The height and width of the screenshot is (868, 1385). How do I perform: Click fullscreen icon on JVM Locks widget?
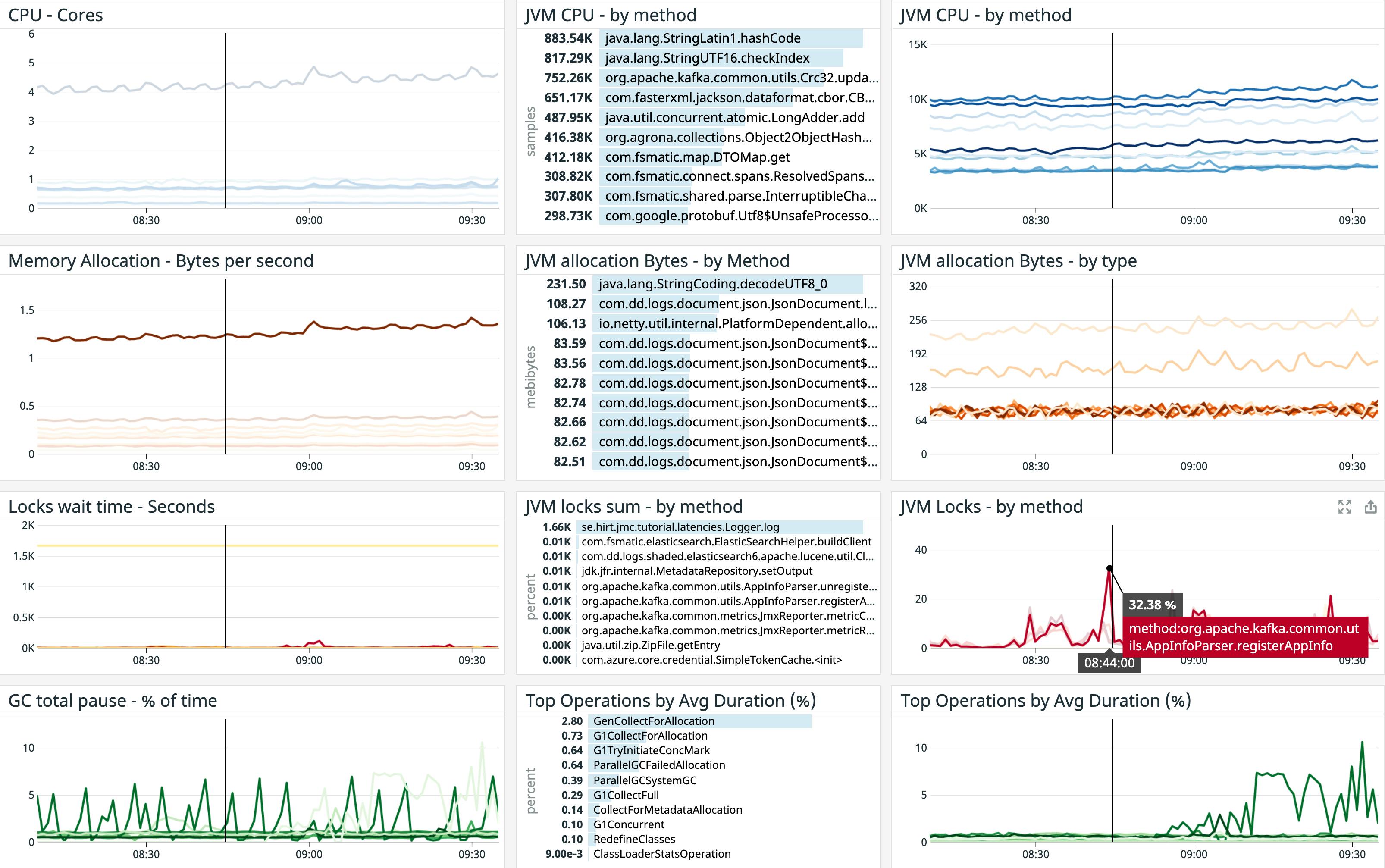point(1345,506)
